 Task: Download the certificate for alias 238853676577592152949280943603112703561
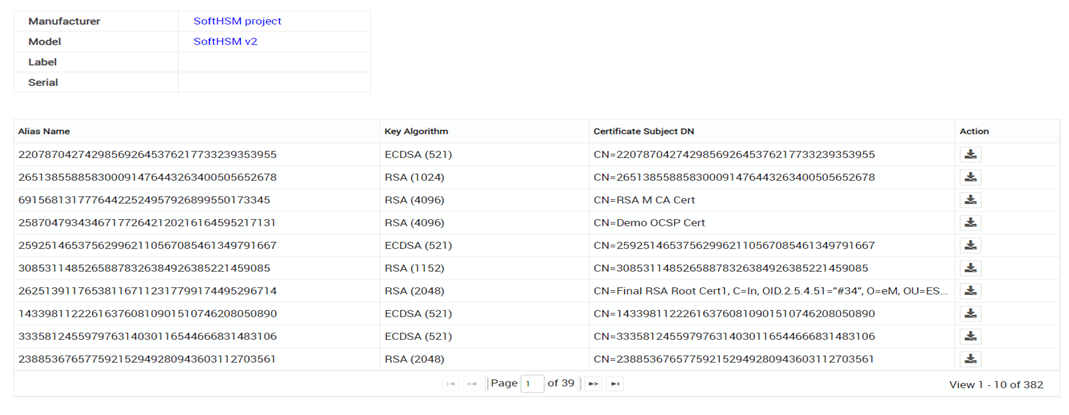(x=970, y=359)
